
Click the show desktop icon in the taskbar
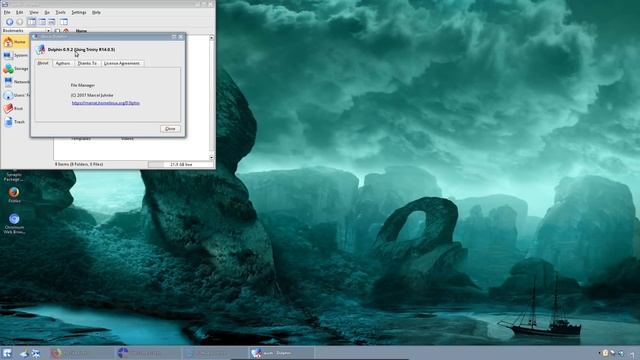point(24,353)
